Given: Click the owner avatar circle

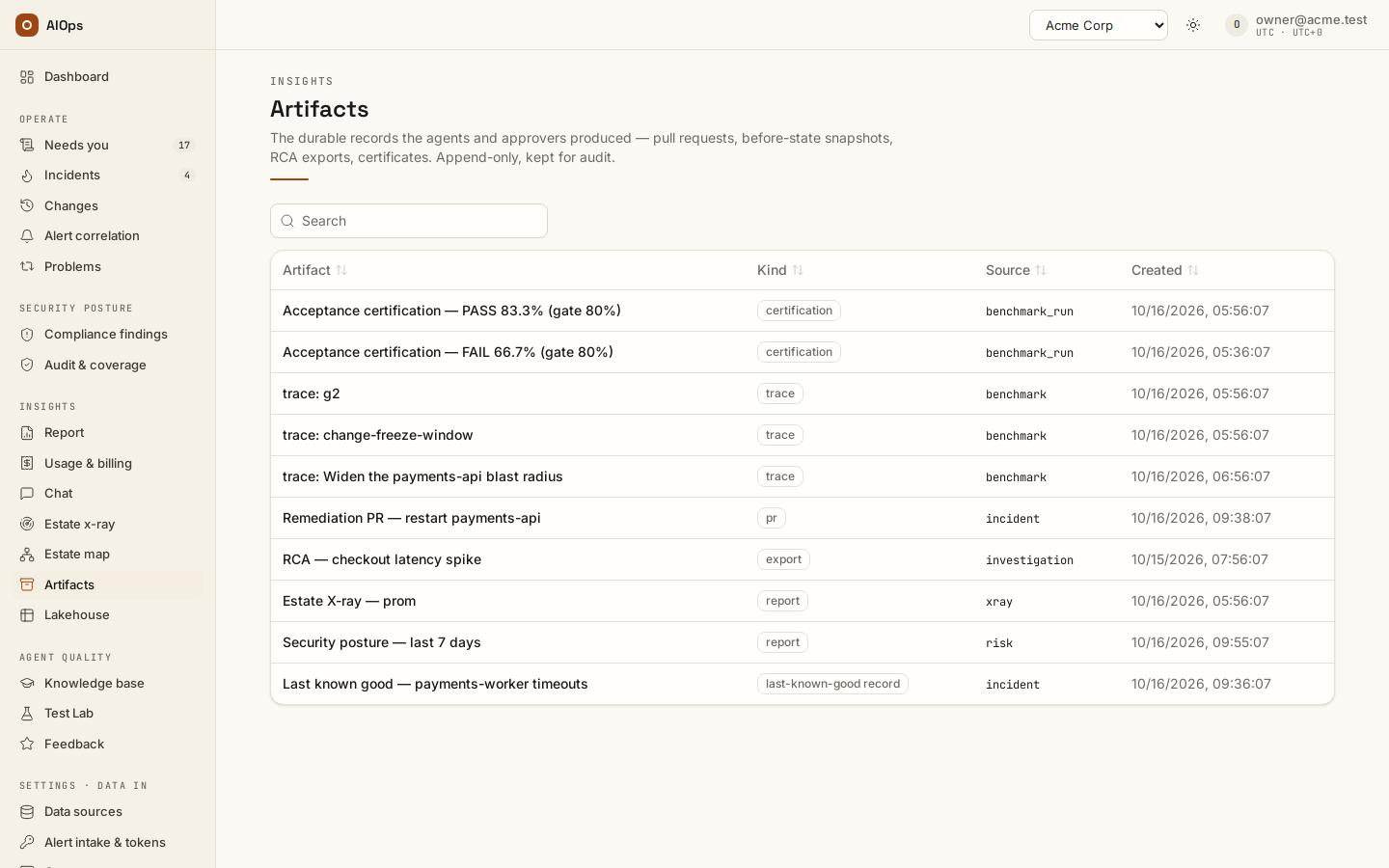Looking at the screenshot, I should (1237, 25).
